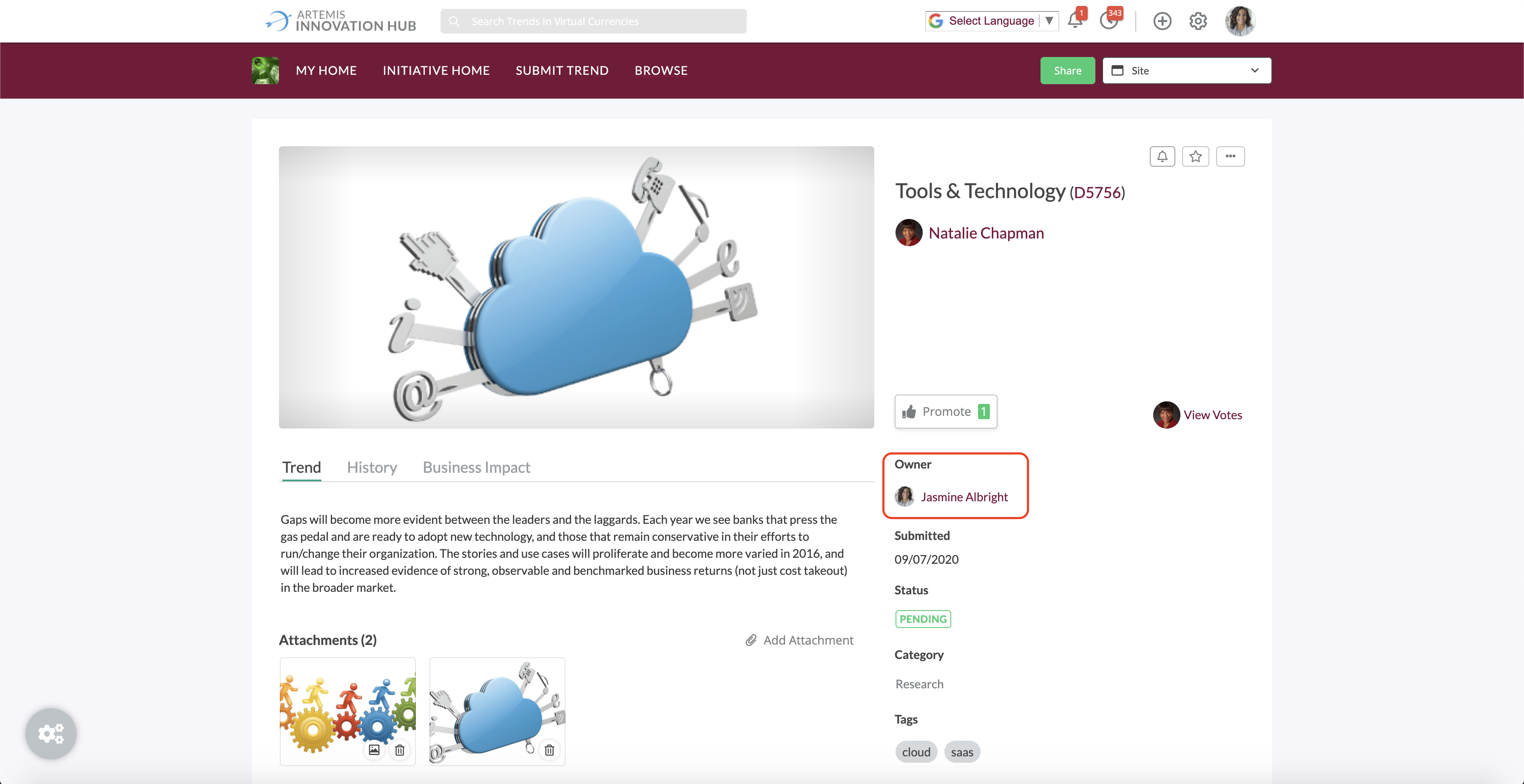Switch to the History tab
The width and height of the screenshot is (1524, 784).
point(372,467)
